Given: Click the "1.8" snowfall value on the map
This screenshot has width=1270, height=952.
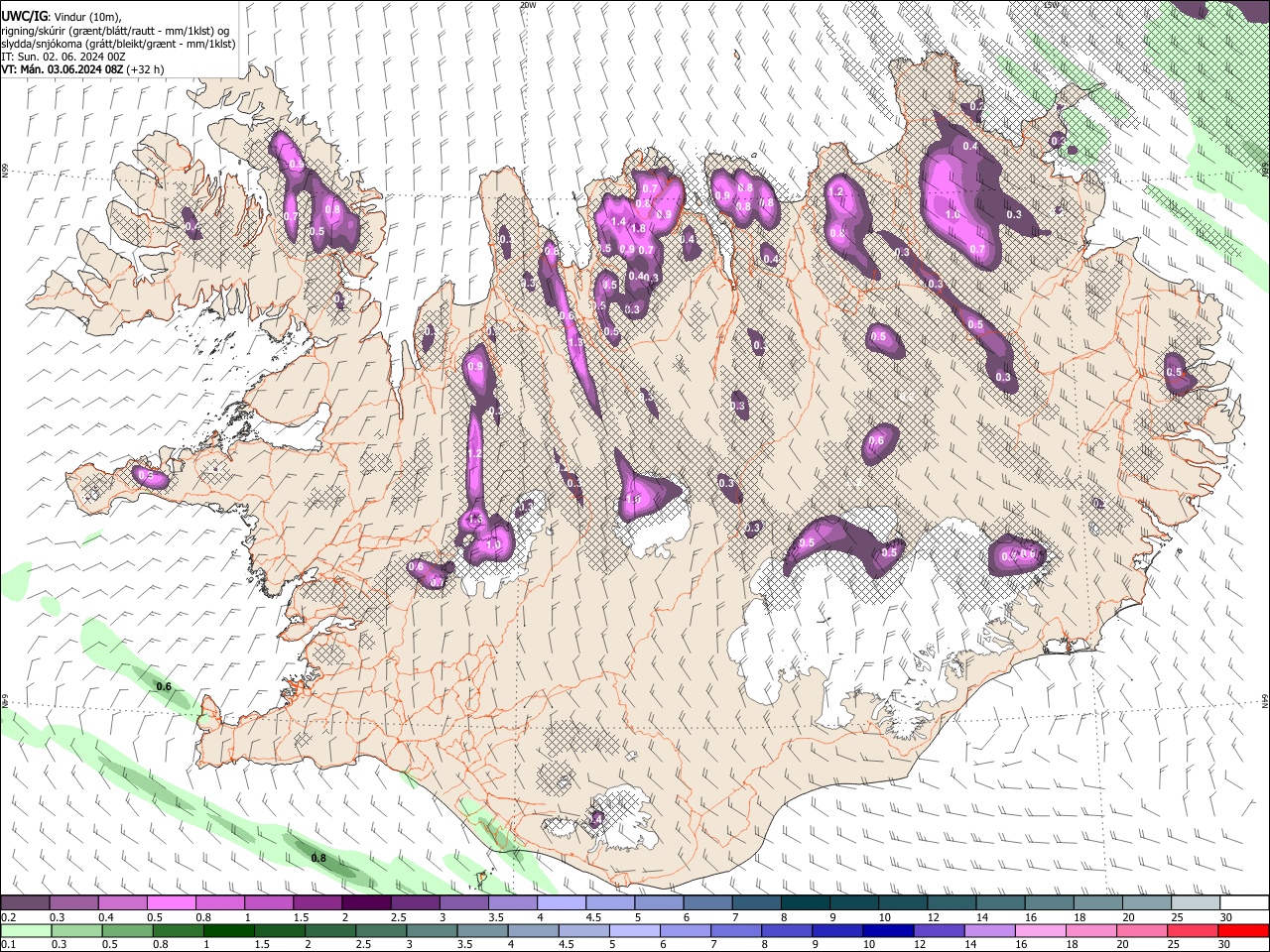Looking at the screenshot, I should (x=639, y=228).
